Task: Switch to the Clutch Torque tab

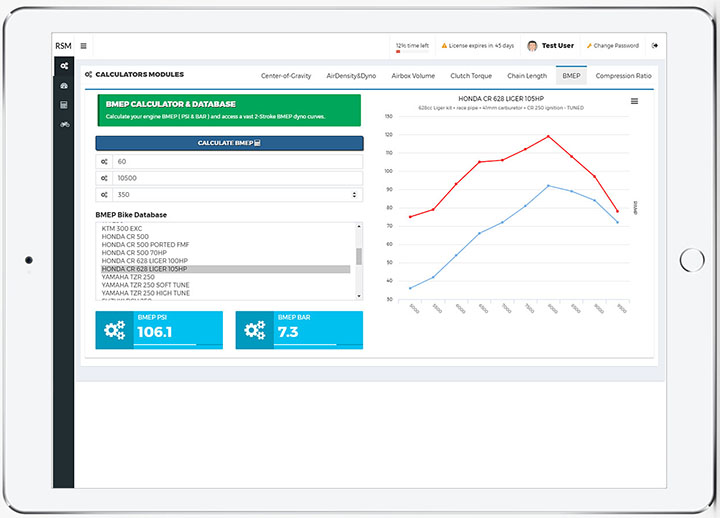Action: [471, 76]
